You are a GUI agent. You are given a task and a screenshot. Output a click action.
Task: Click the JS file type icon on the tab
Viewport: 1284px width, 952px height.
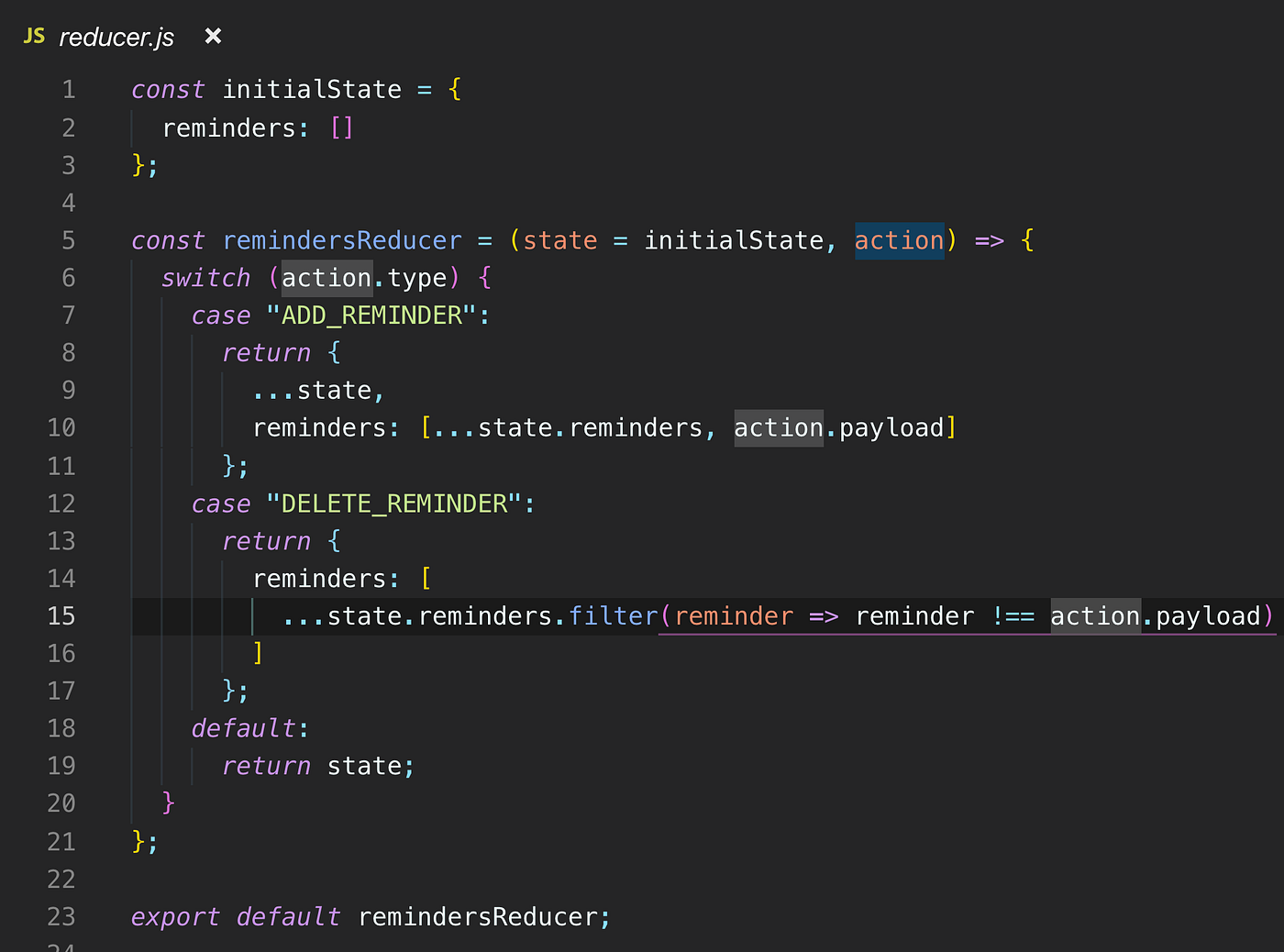click(33, 37)
